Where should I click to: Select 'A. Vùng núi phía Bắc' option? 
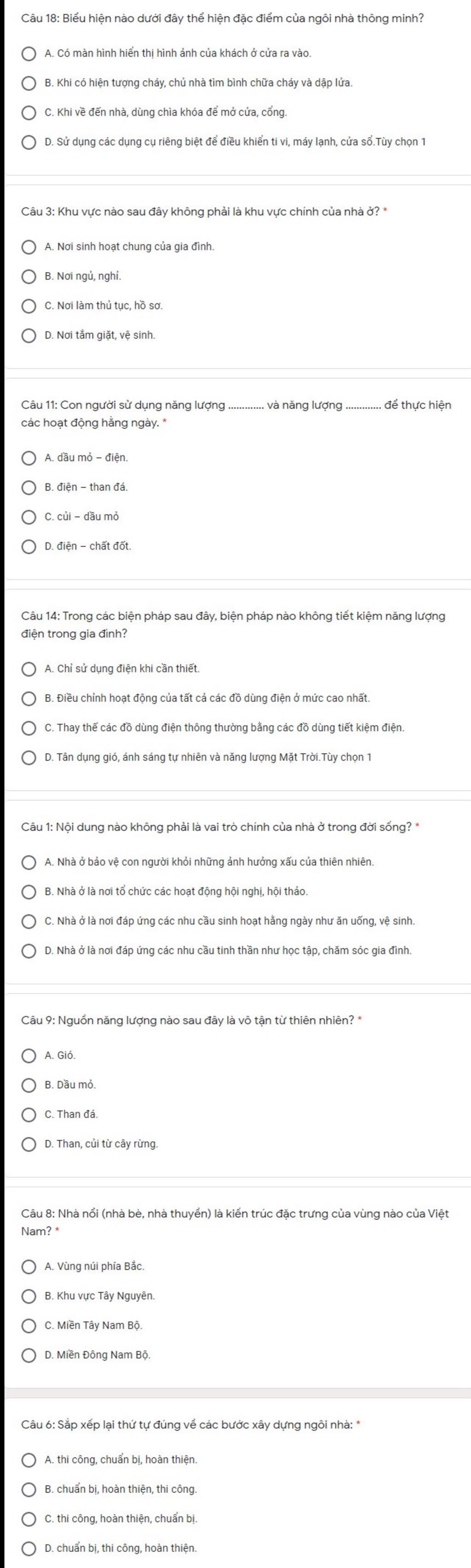[29, 1267]
